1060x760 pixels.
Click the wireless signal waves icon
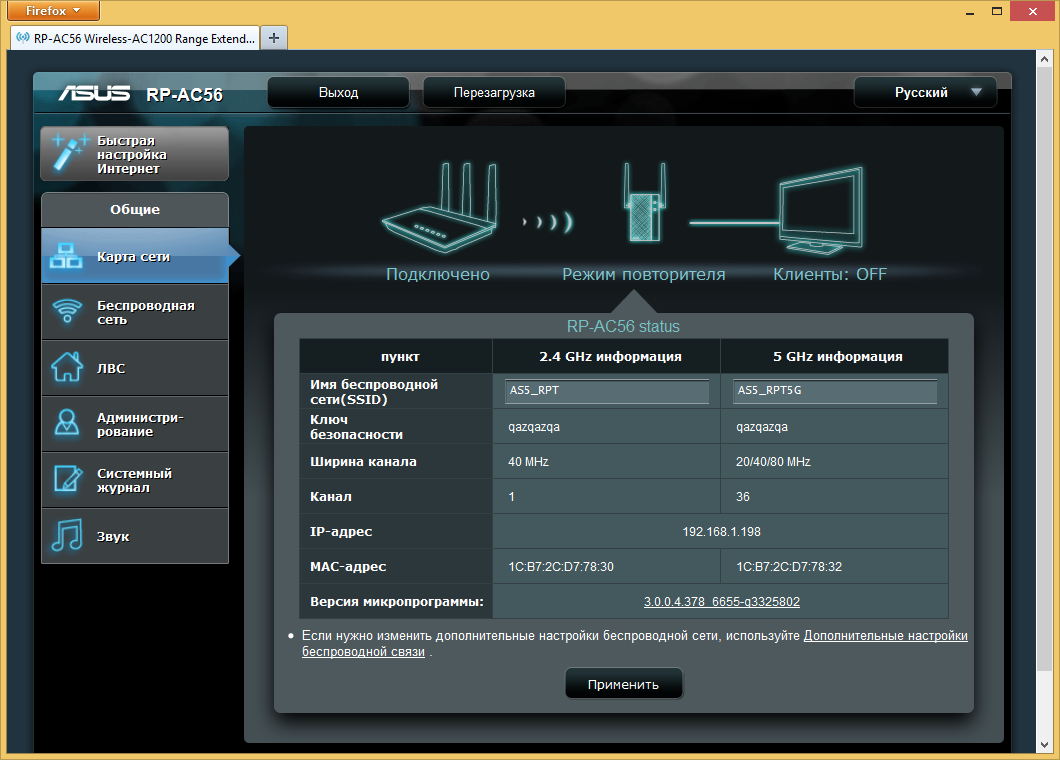(x=547, y=221)
